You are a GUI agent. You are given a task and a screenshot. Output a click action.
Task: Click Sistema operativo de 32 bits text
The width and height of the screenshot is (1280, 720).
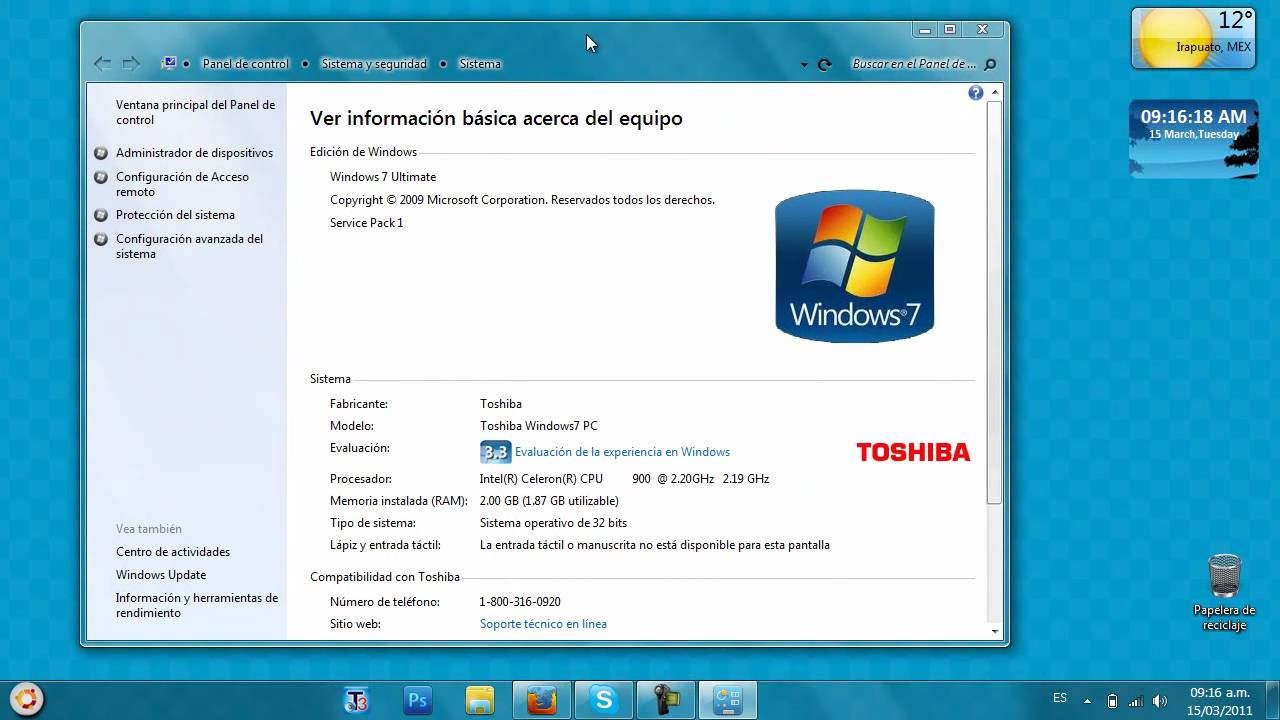click(553, 523)
